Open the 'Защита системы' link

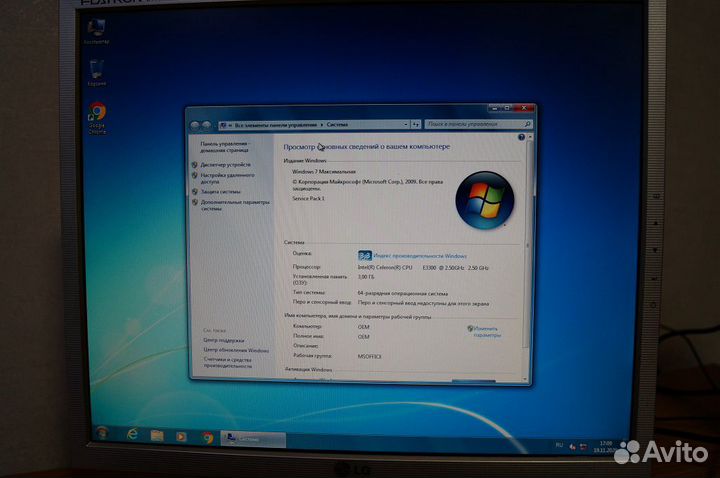tap(220, 191)
